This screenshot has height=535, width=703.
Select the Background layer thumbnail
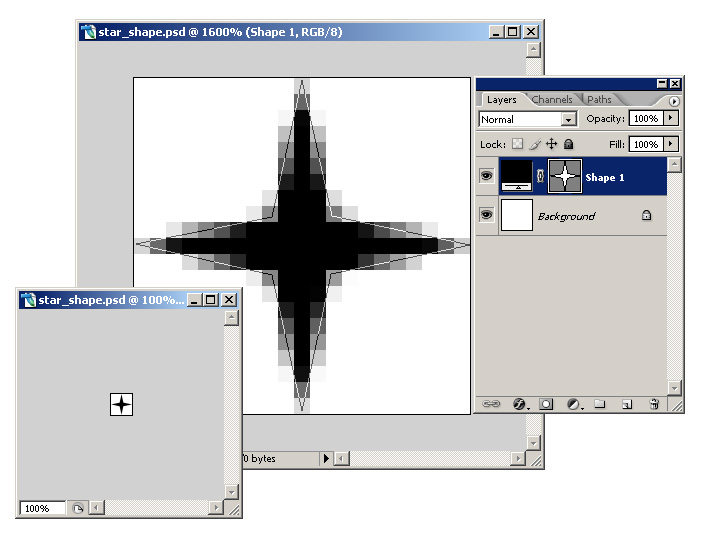pos(516,215)
